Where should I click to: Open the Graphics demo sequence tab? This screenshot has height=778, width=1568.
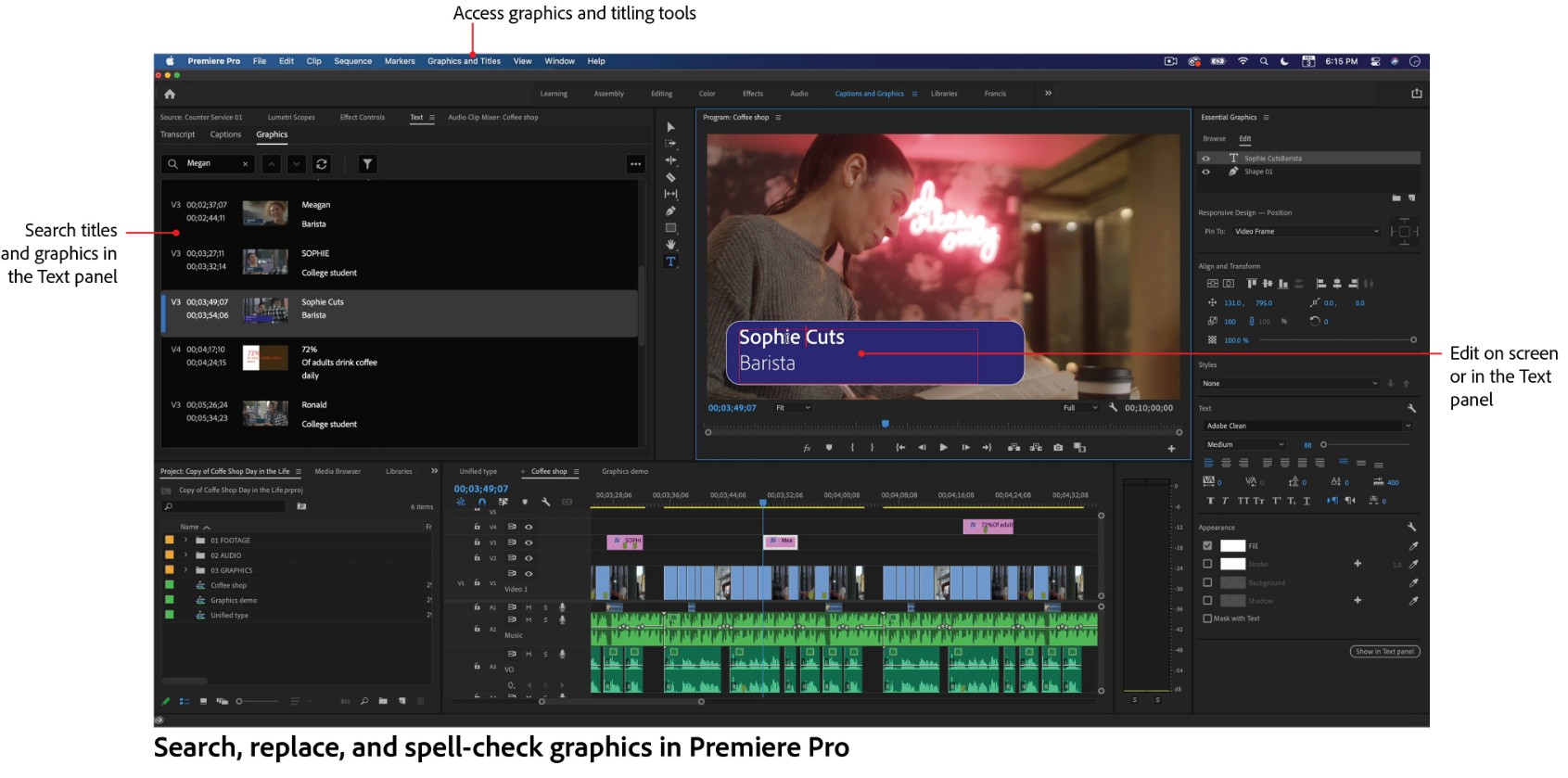pyautogui.click(x=625, y=472)
